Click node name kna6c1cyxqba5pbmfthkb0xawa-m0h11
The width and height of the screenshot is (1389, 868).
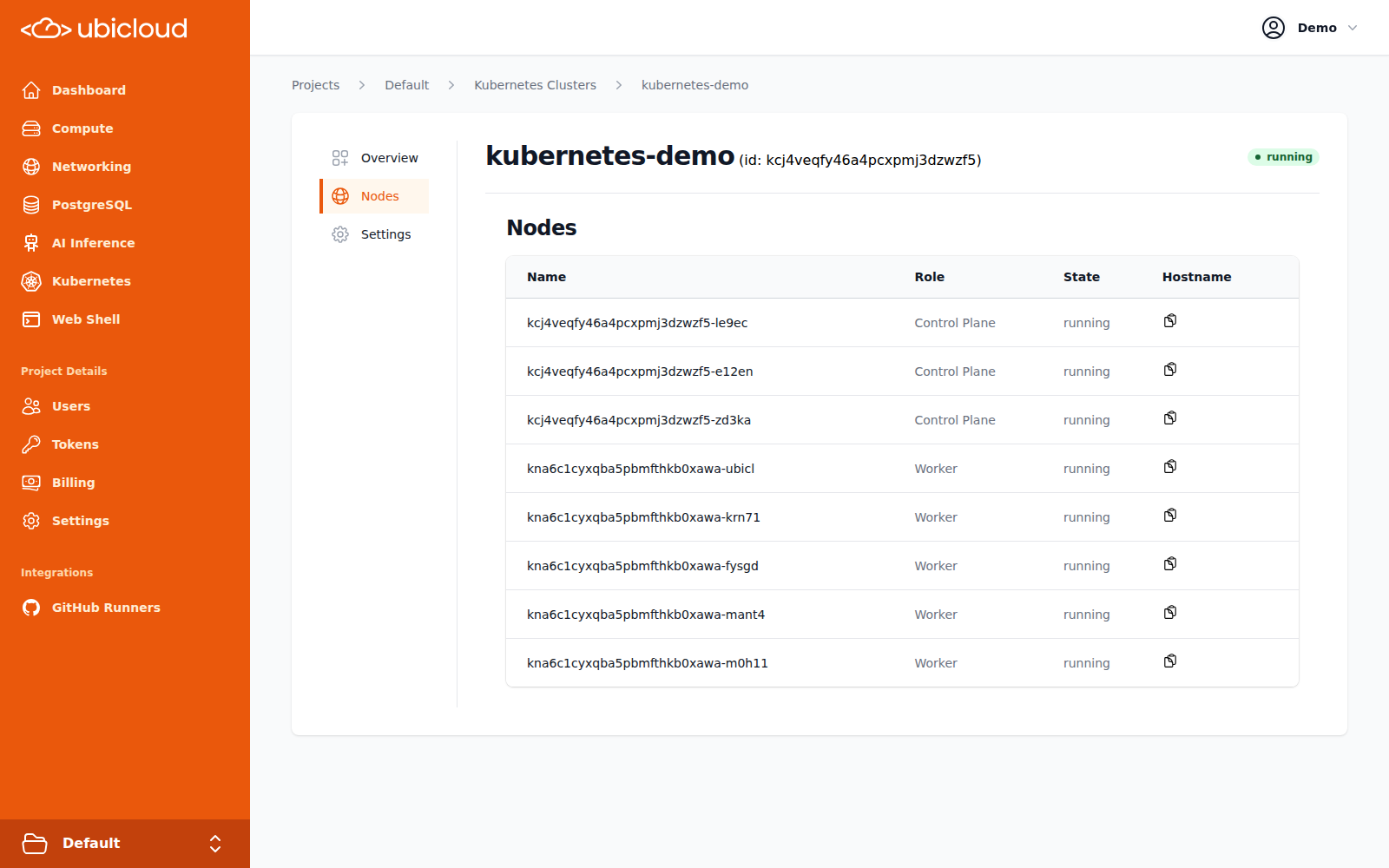click(648, 663)
